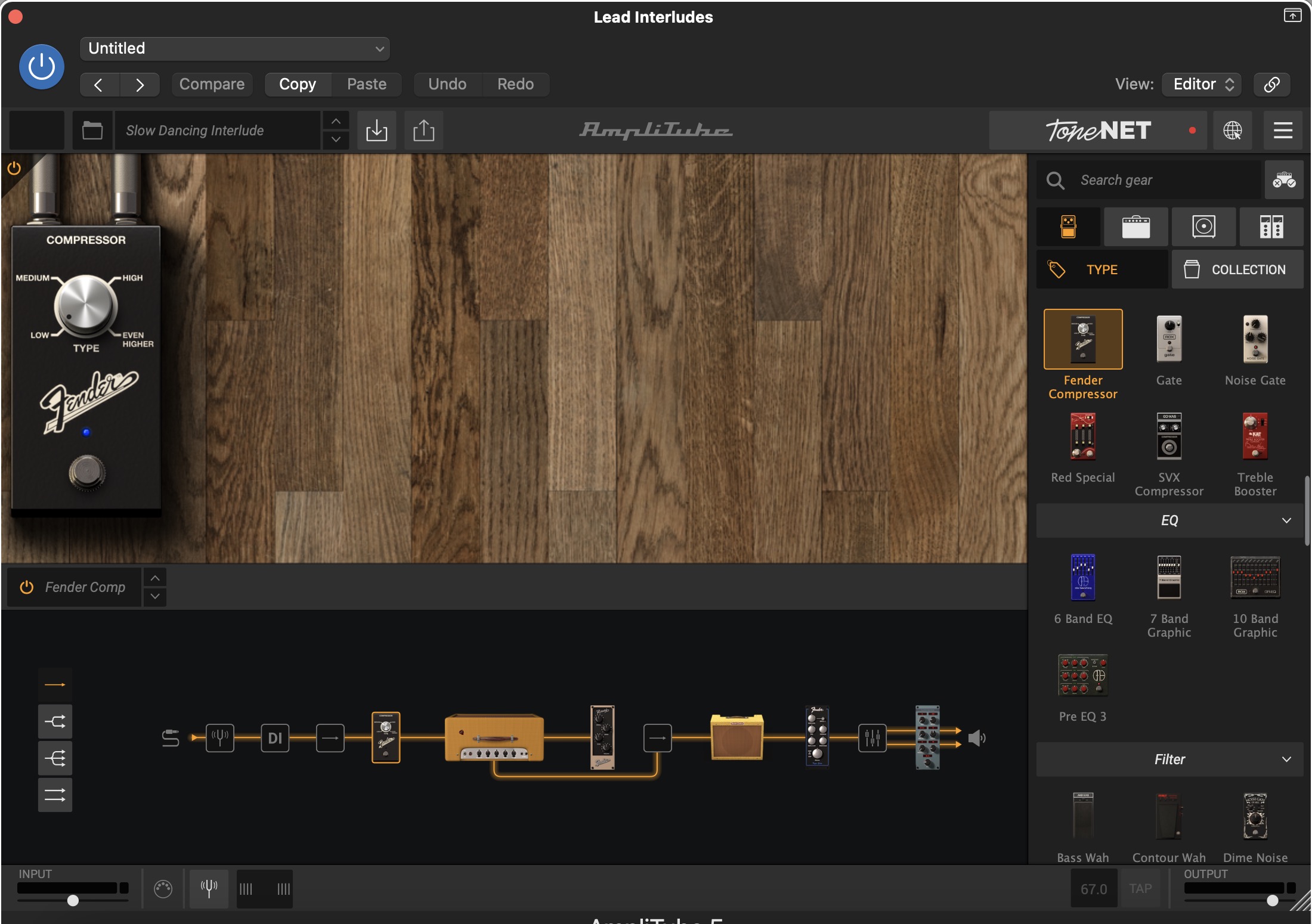This screenshot has height=924, width=1312.
Task: Switch to the TYPE filter tab
Action: [x=1102, y=269]
